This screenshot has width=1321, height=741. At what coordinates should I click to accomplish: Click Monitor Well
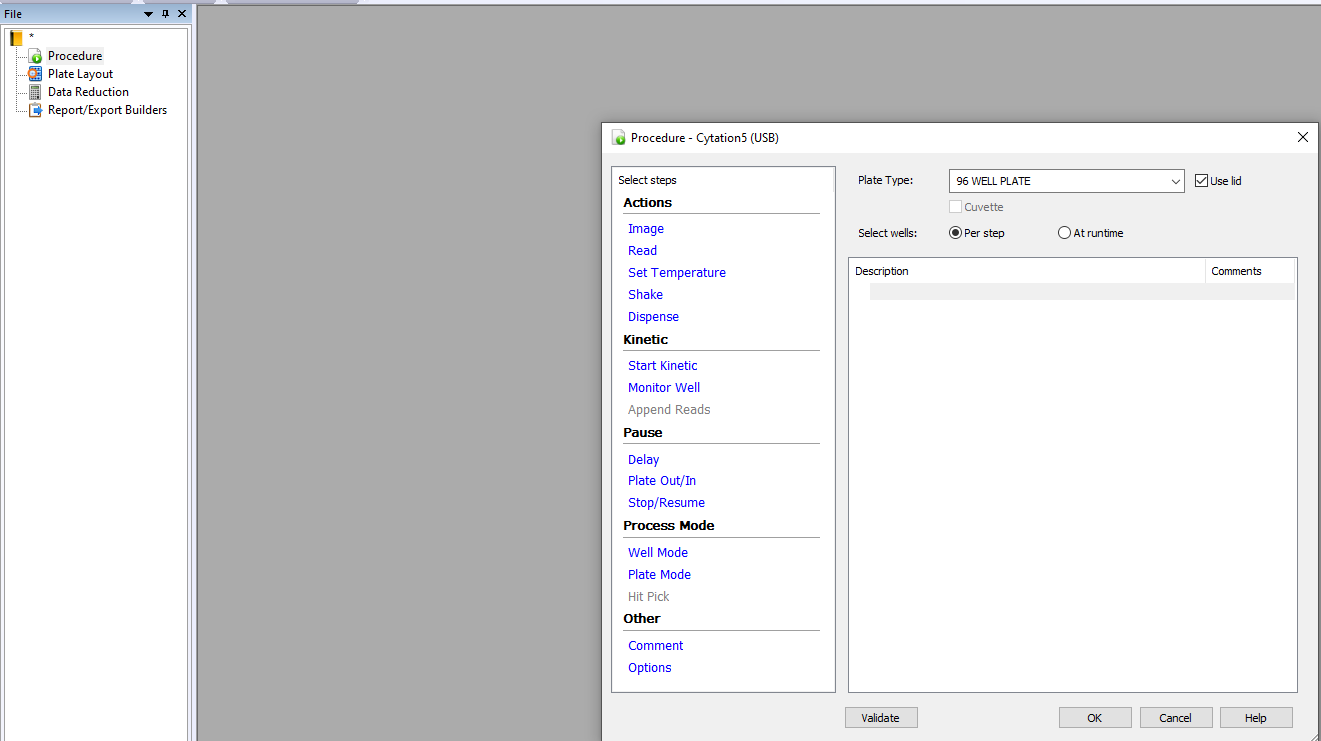click(x=664, y=388)
